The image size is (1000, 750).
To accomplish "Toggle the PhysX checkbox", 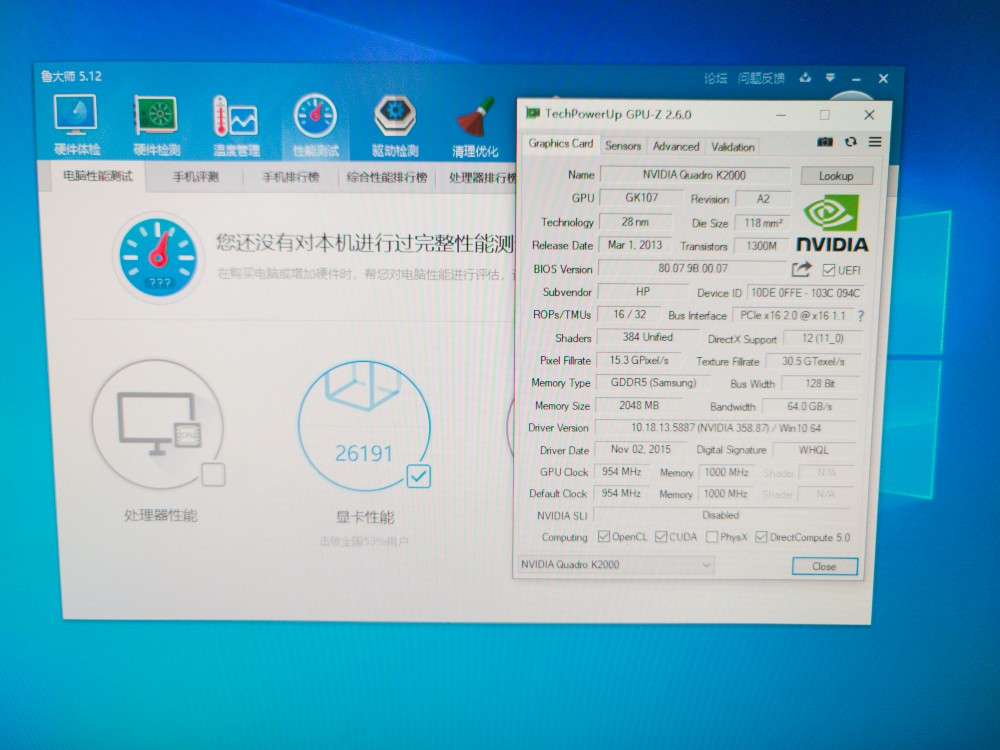I will coord(712,537).
